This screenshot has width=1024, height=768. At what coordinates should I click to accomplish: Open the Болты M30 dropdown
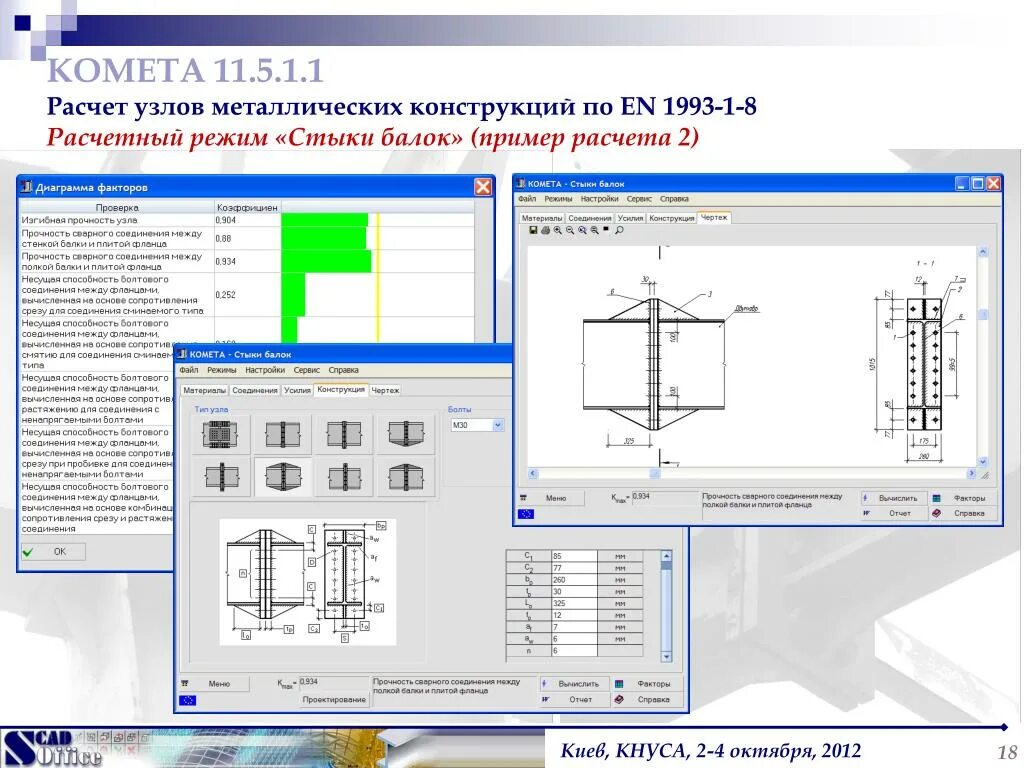tap(498, 425)
